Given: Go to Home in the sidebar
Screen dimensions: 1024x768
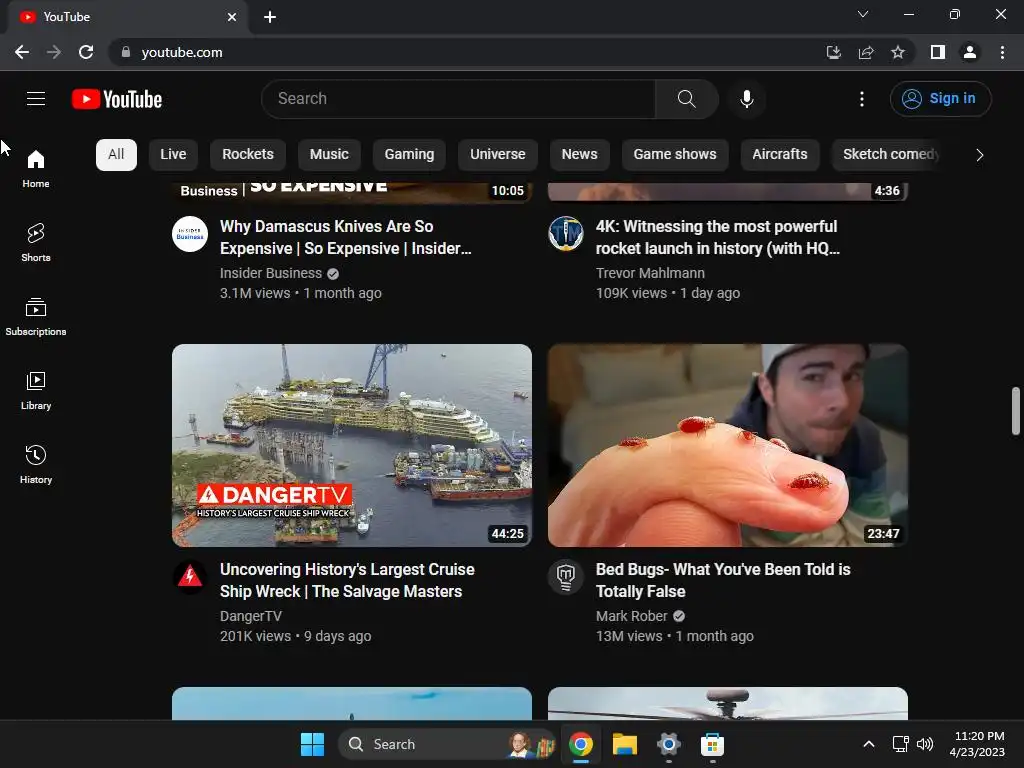Looking at the screenshot, I should pyautogui.click(x=36, y=169).
